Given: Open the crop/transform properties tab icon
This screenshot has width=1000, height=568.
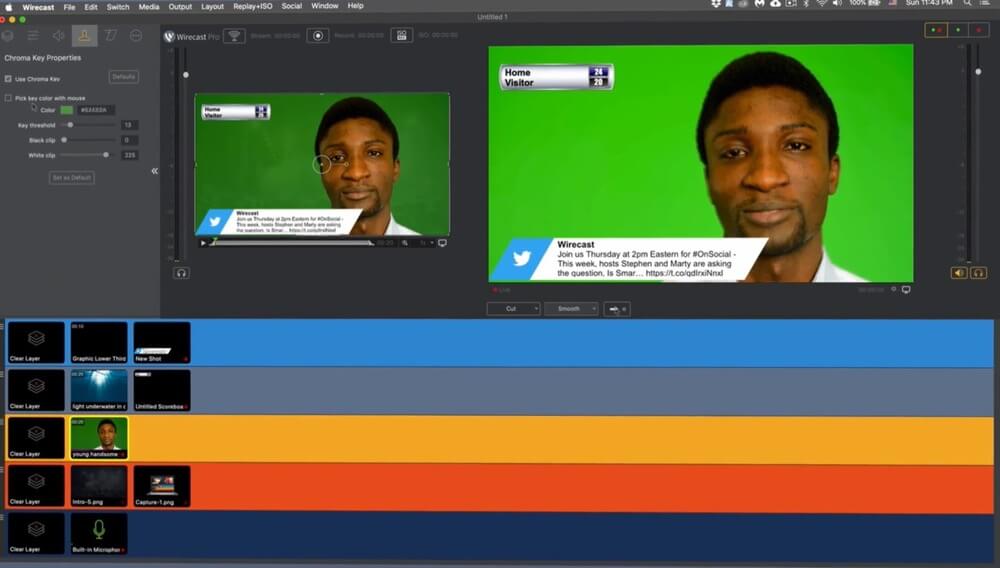Looking at the screenshot, I should [110, 36].
